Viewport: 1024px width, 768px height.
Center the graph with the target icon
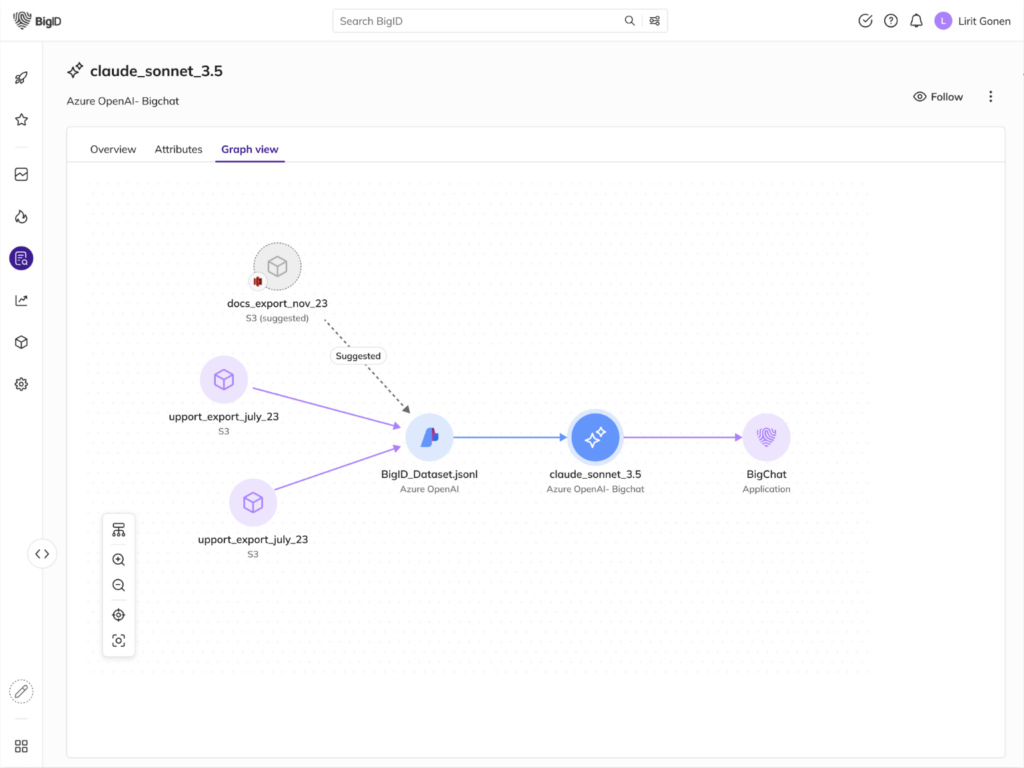coord(118,615)
